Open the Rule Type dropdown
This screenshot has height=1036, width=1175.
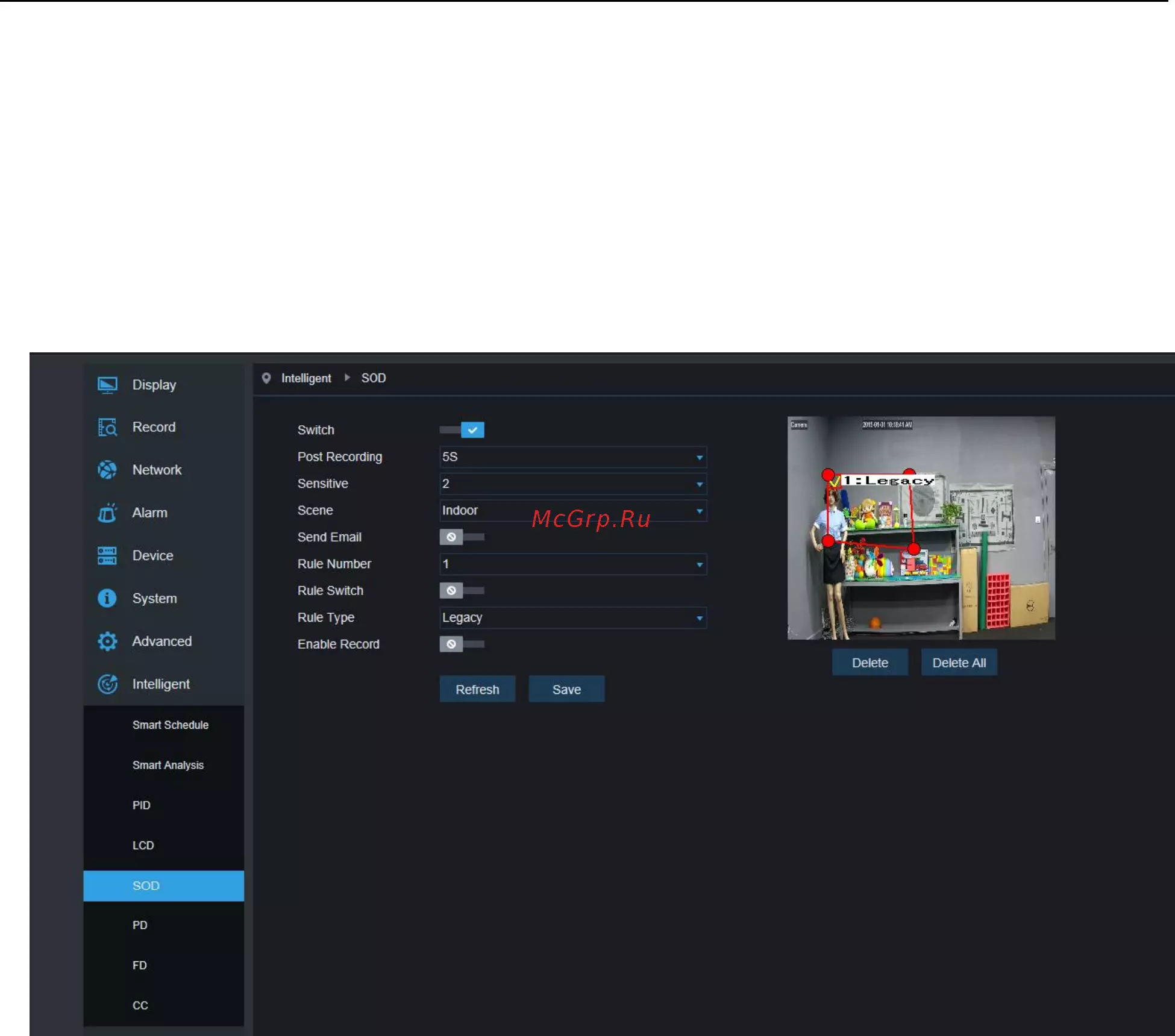[x=572, y=618]
